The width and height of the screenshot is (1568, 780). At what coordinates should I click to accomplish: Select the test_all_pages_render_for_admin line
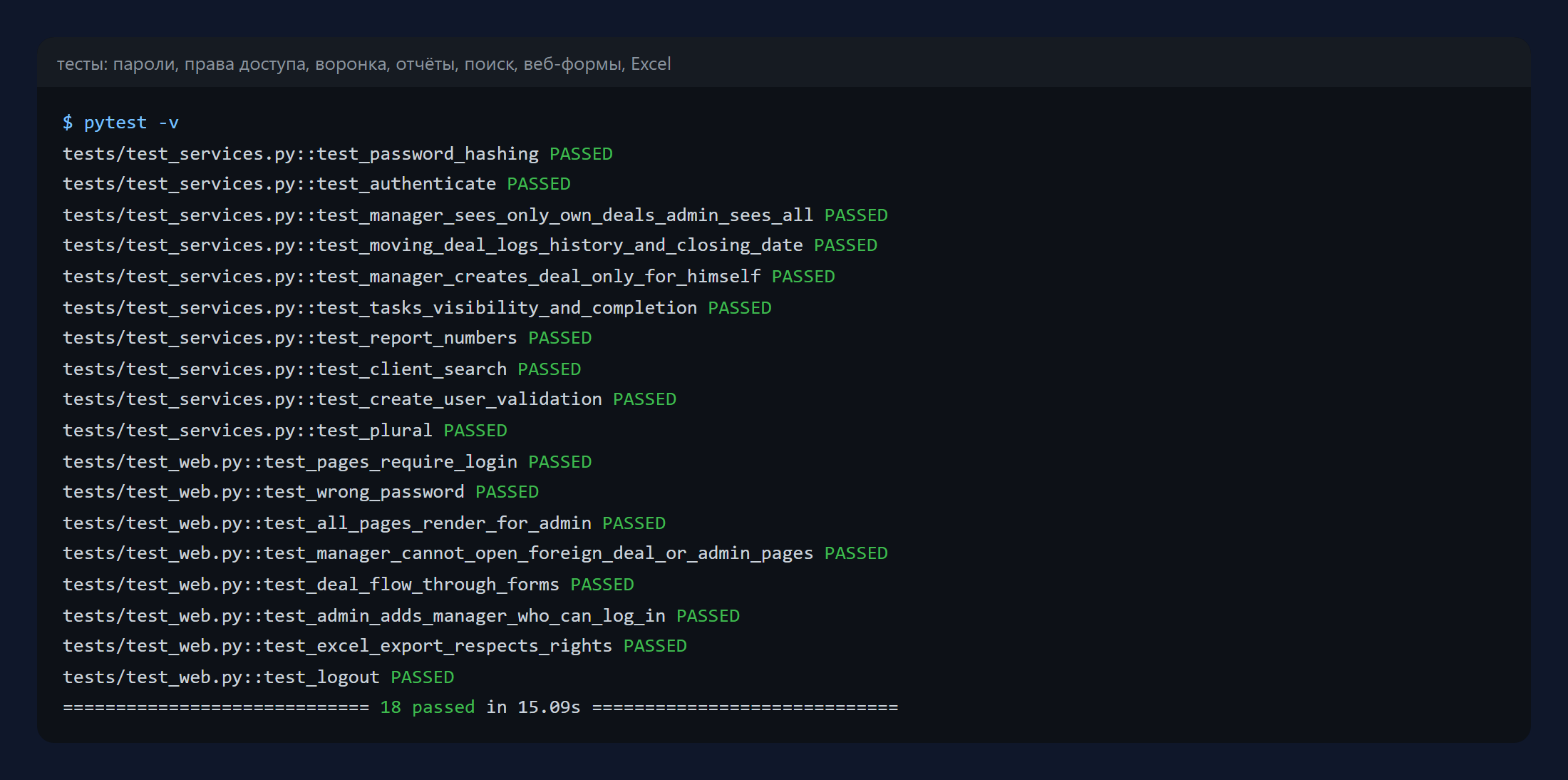coord(364,523)
